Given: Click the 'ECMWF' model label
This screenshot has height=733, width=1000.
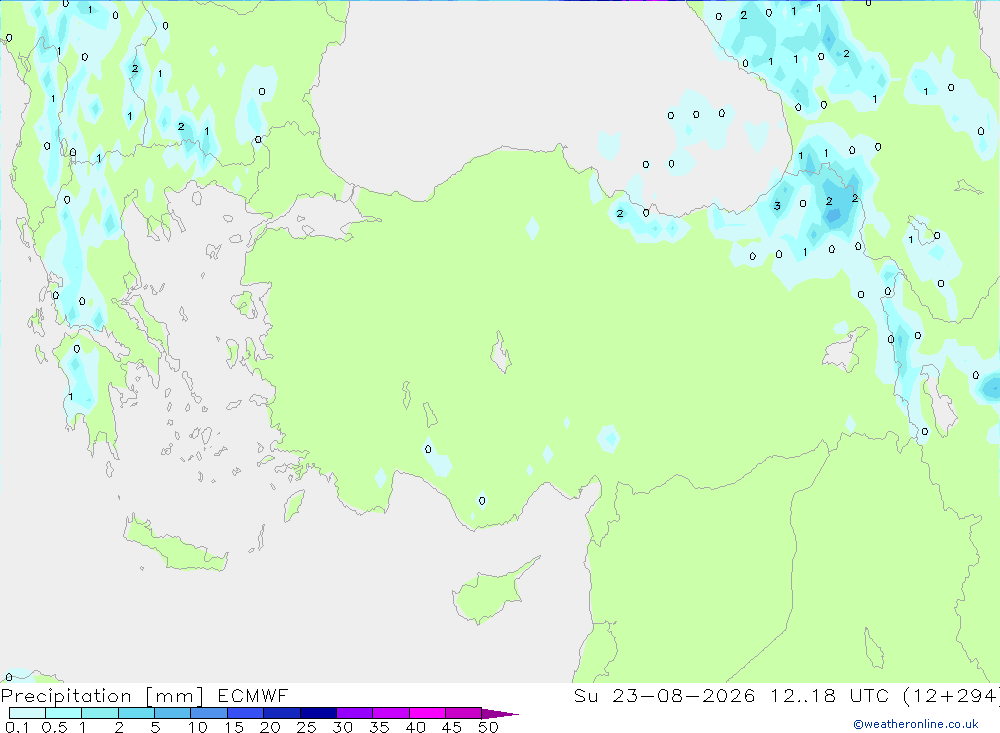Looking at the screenshot, I should [253, 695].
